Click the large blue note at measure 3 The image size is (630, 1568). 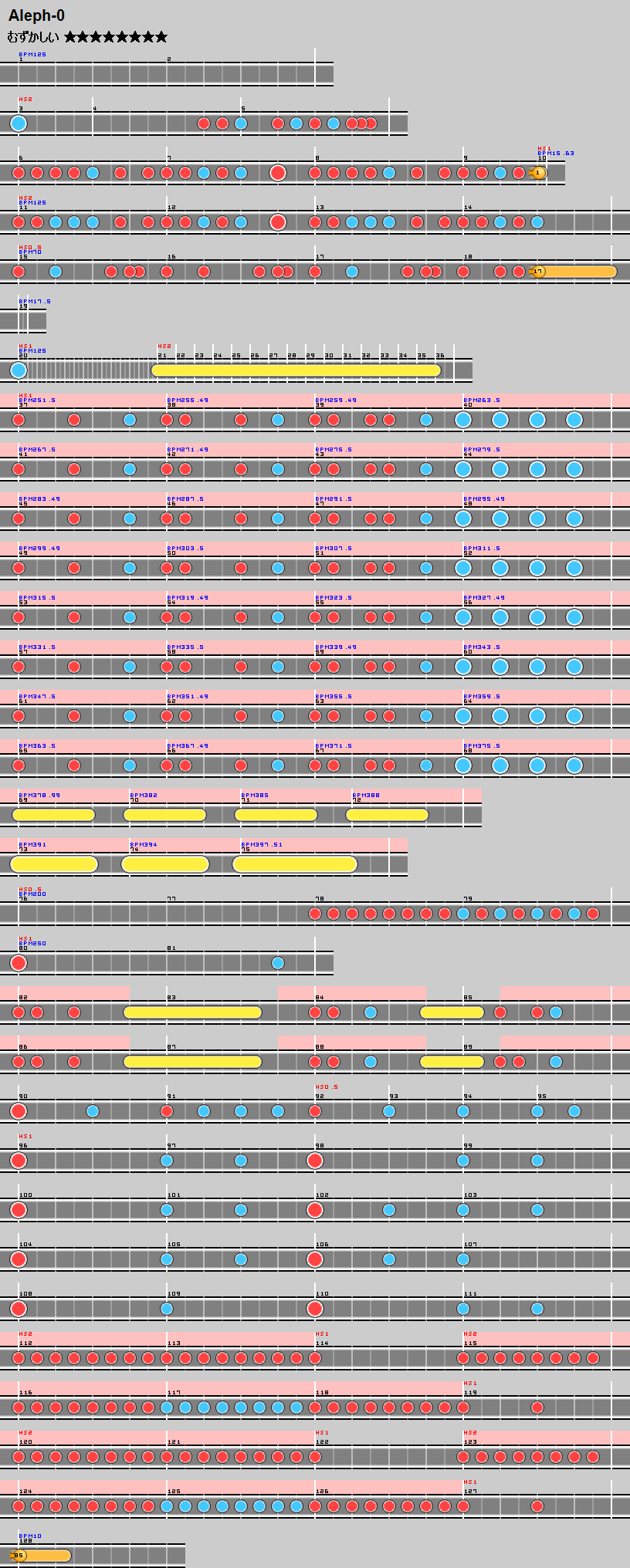[19, 123]
